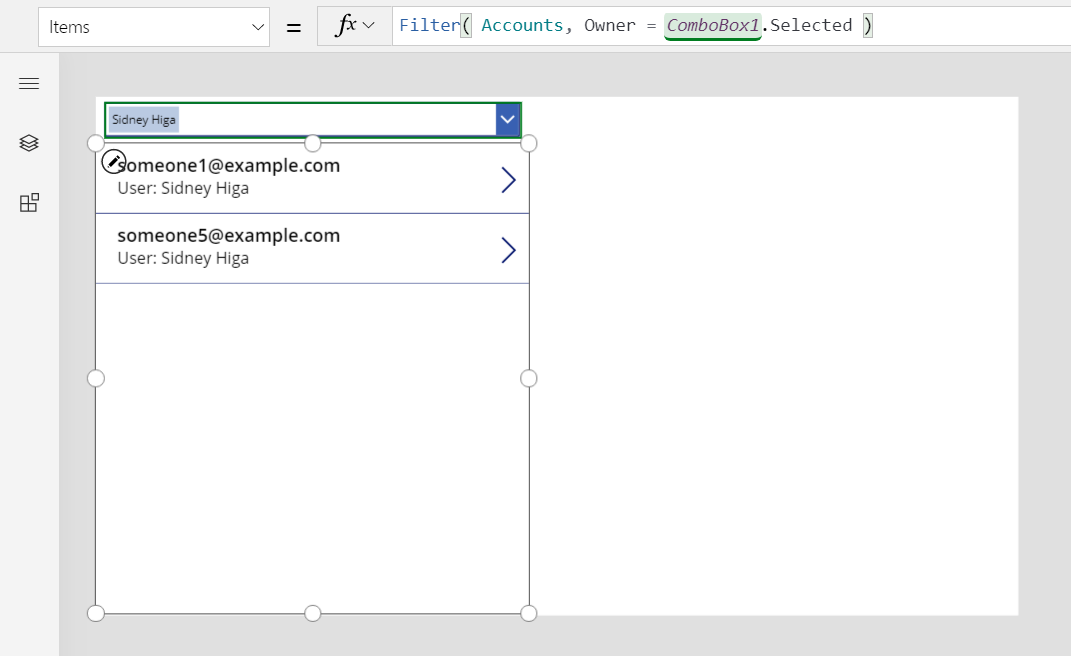Click the gallery's left-middle resize handle
The width and height of the screenshot is (1071, 656).
[96, 379]
